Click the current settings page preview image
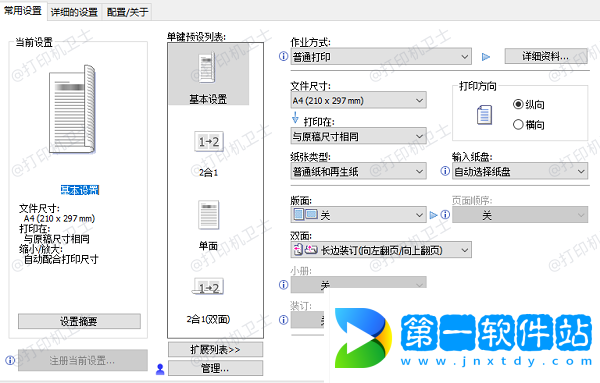This screenshot has height=383, width=600. point(73,109)
